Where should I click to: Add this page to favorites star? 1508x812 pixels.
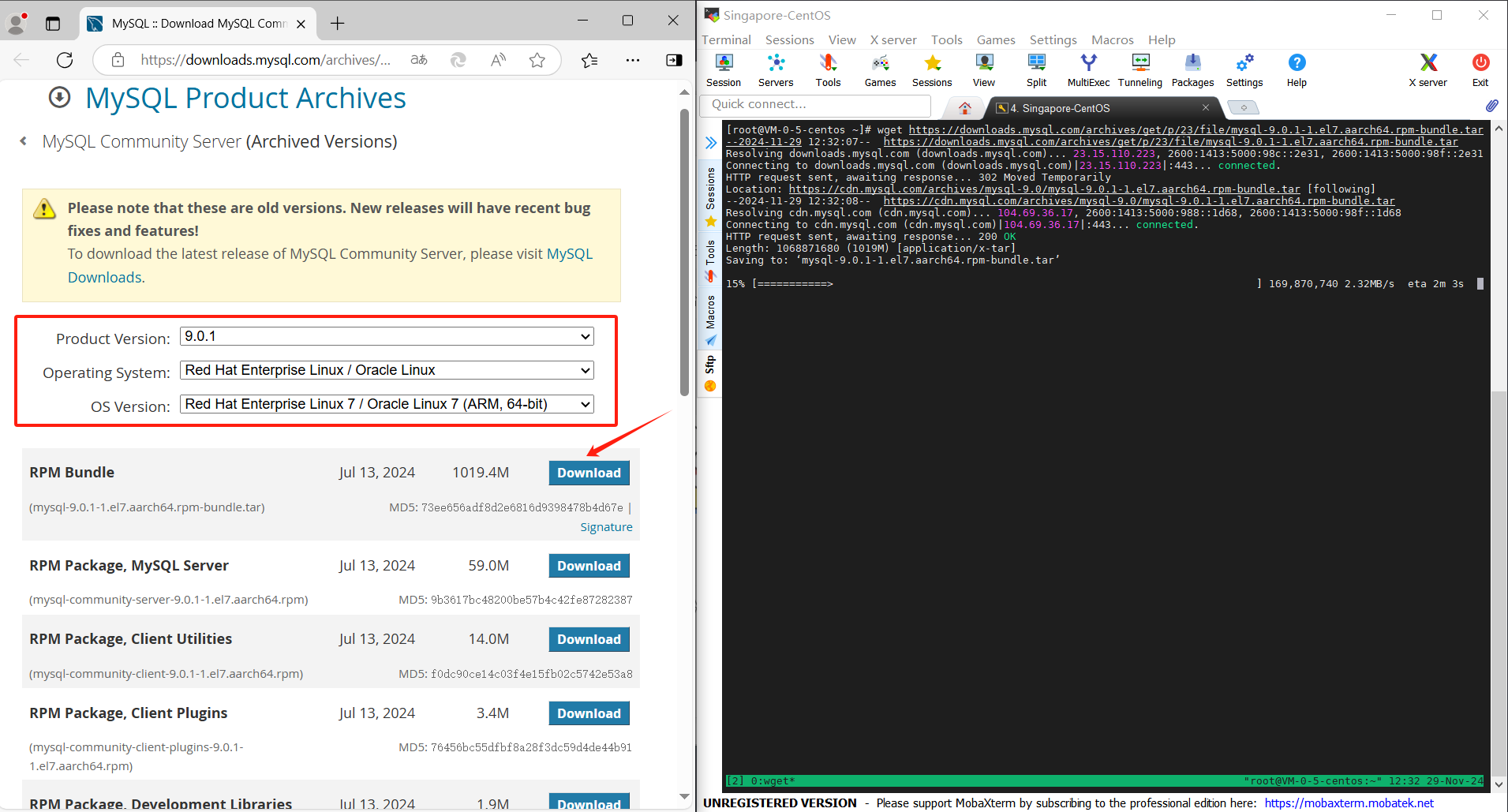[x=537, y=60]
